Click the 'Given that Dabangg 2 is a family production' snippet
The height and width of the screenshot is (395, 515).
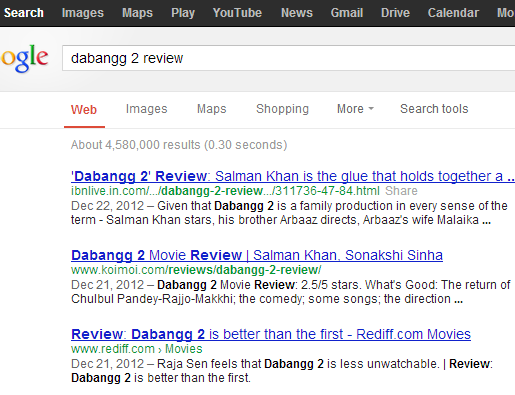tap(289, 213)
